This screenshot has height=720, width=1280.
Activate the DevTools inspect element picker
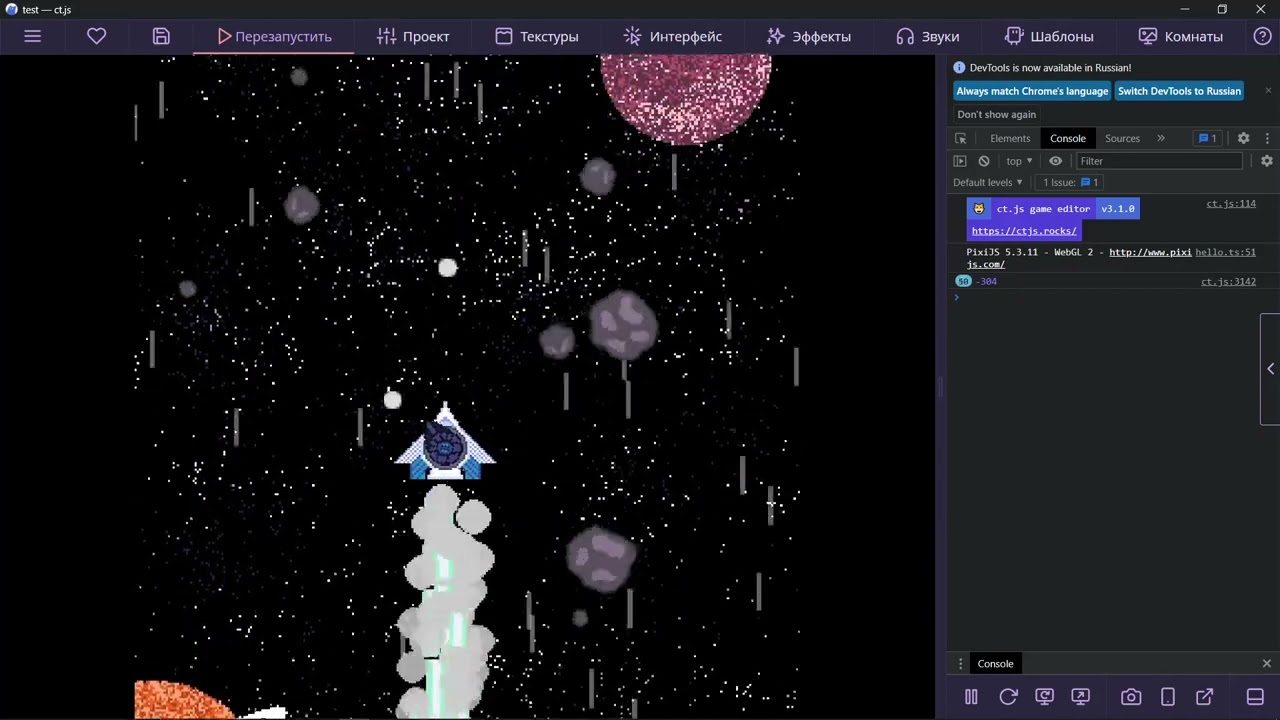click(x=961, y=138)
